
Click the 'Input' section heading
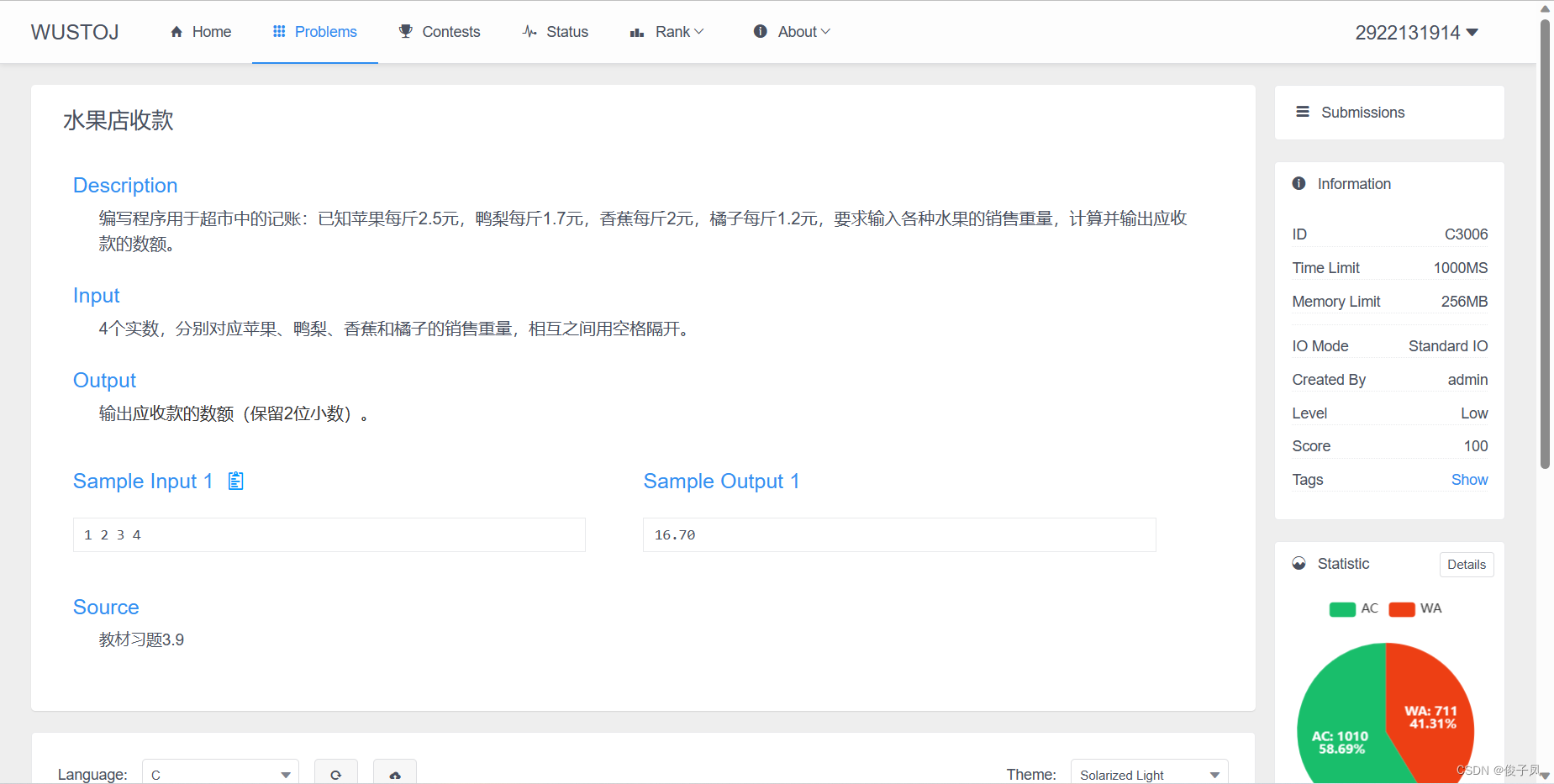(97, 295)
